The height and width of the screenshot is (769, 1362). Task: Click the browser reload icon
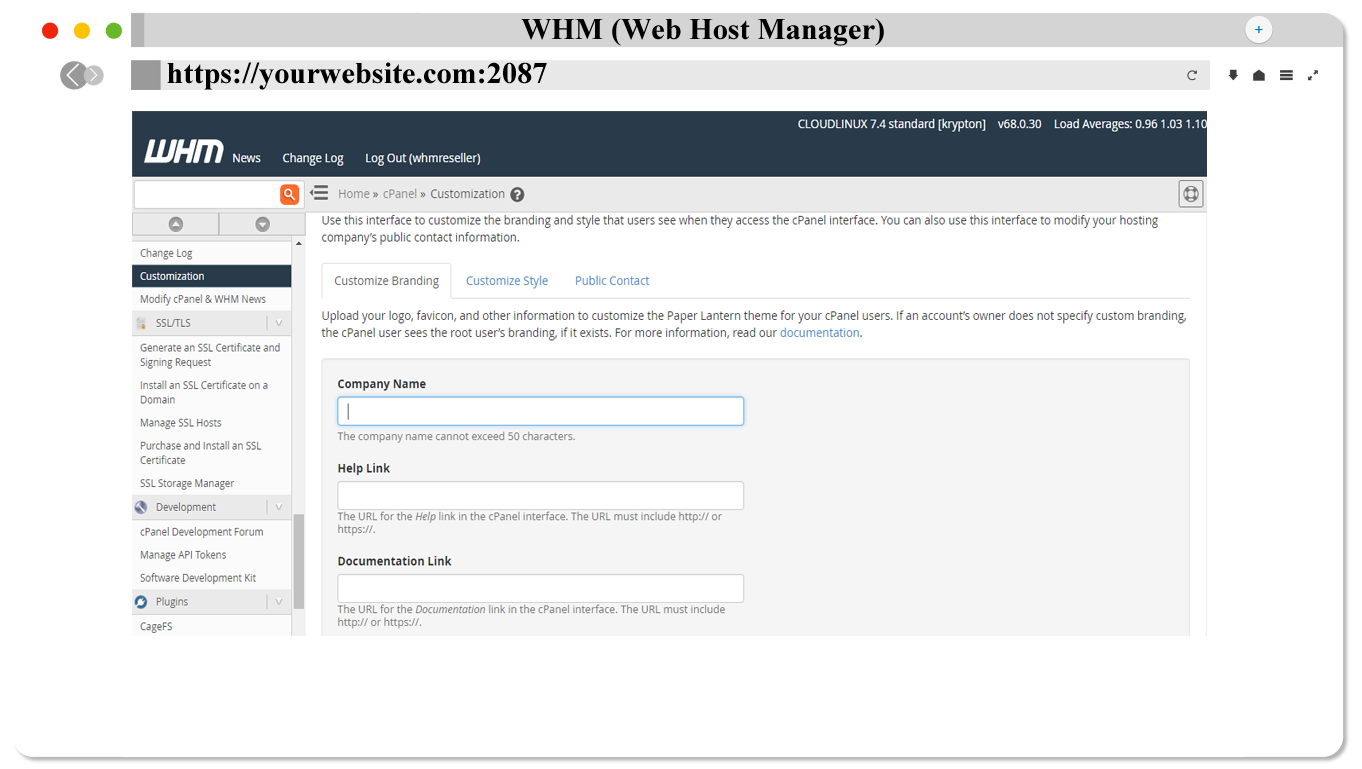pyautogui.click(x=1192, y=75)
